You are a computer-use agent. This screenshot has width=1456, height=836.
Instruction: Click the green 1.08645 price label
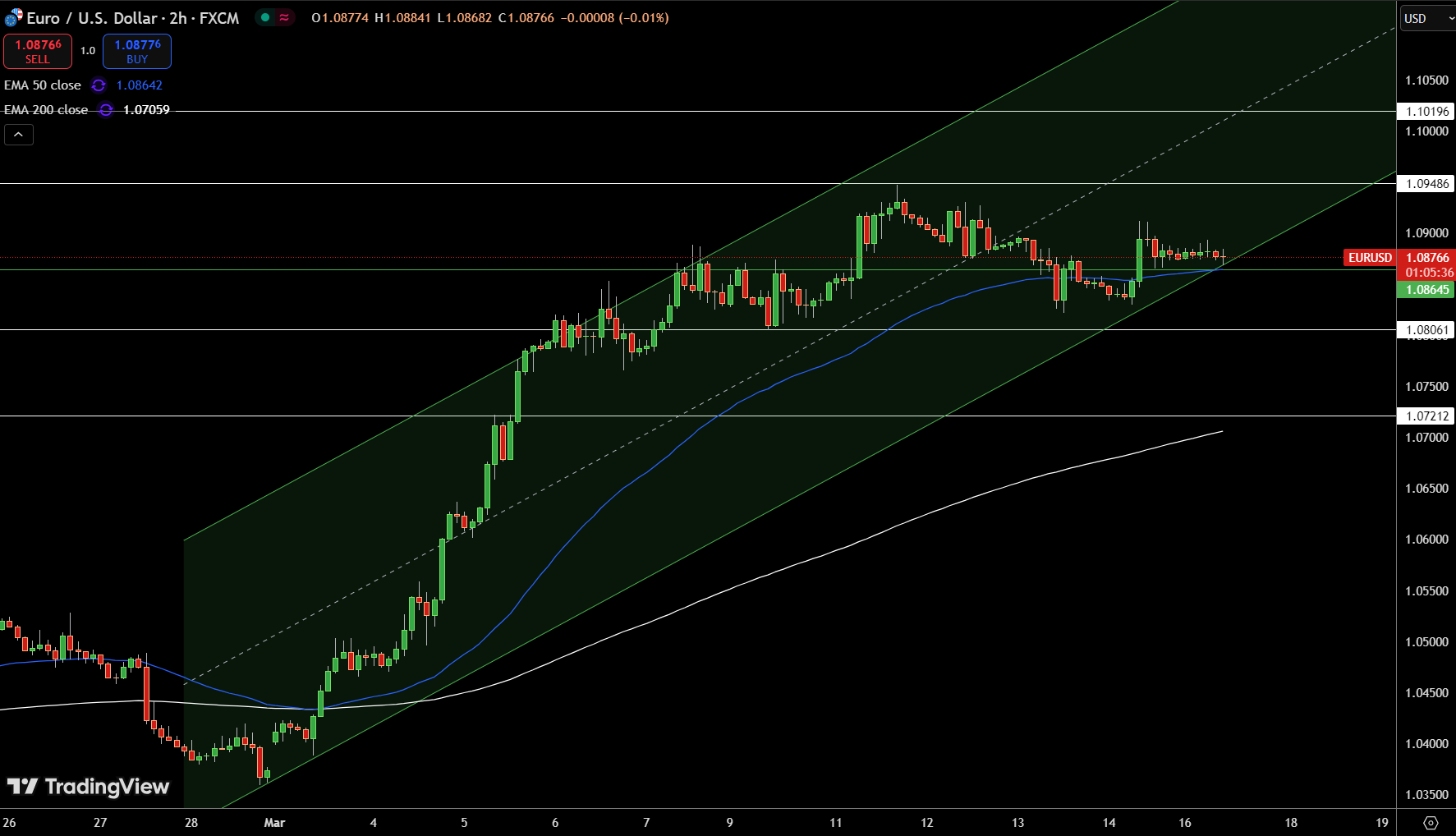[x=1426, y=290]
